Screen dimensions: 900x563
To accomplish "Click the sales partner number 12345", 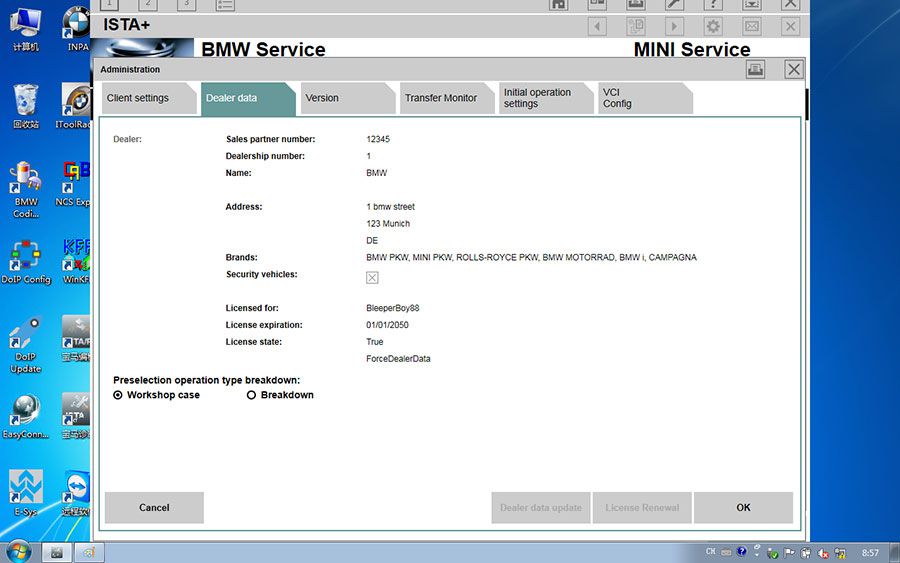I will coord(378,139).
